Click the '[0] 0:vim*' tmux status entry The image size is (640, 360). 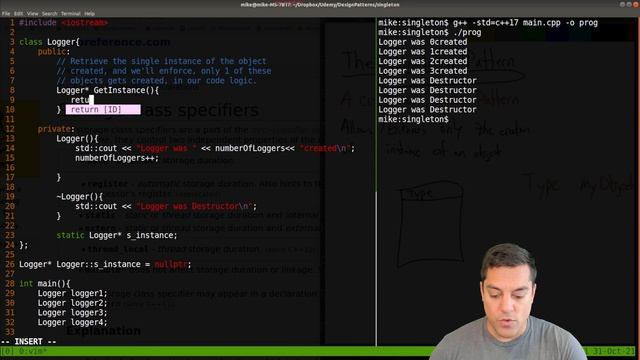point(24,351)
